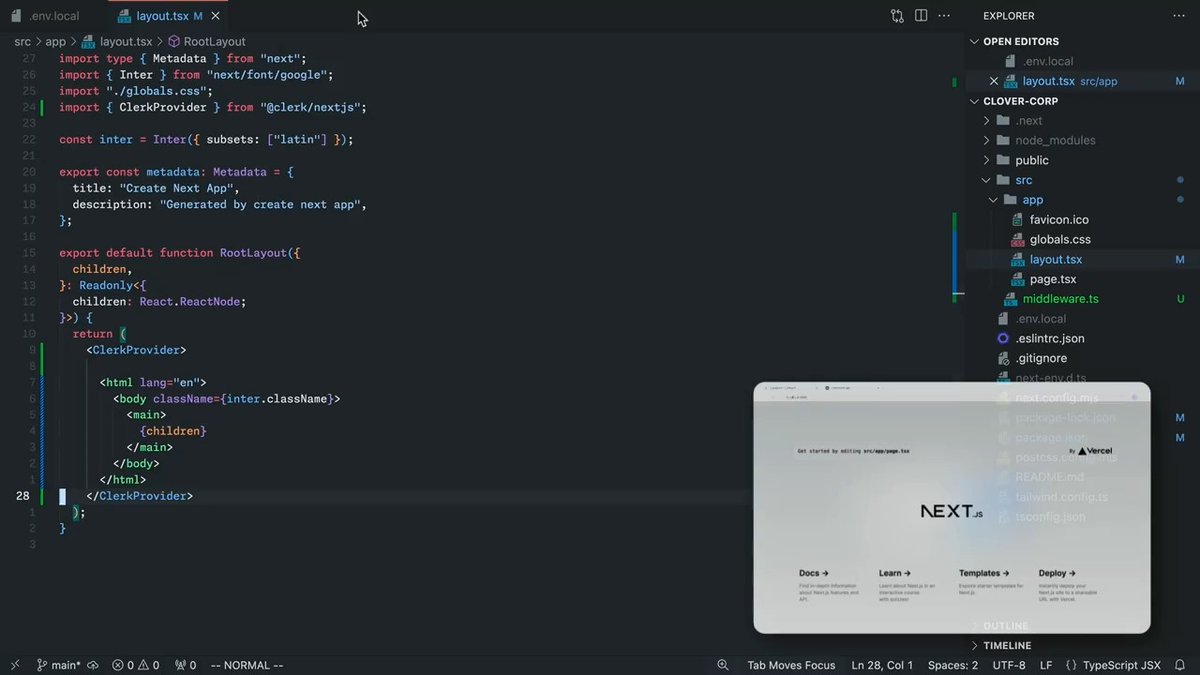Click the zoom magnifier icon in the status bar

[x=723, y=665]
